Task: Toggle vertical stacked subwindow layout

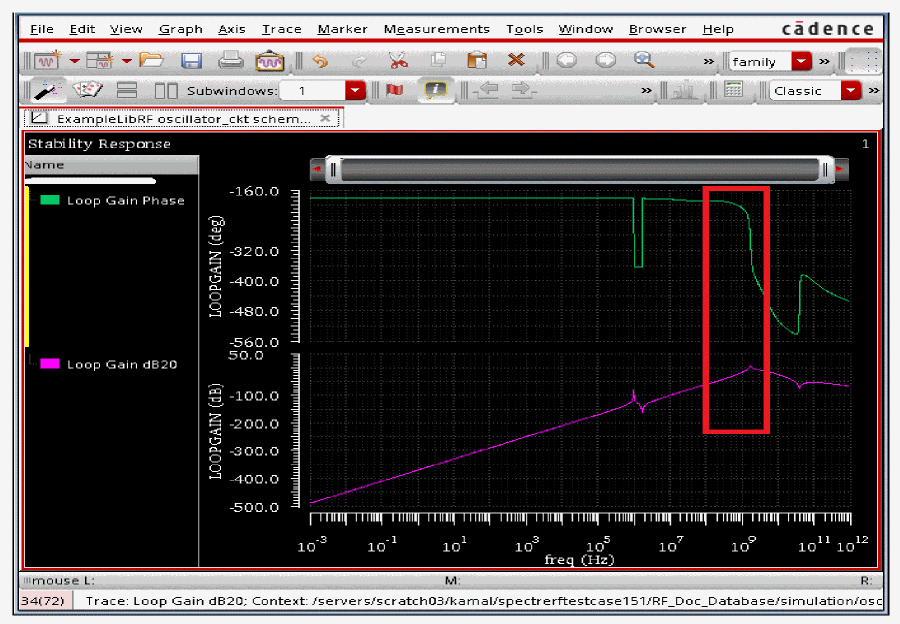Action: pos(127,90)
